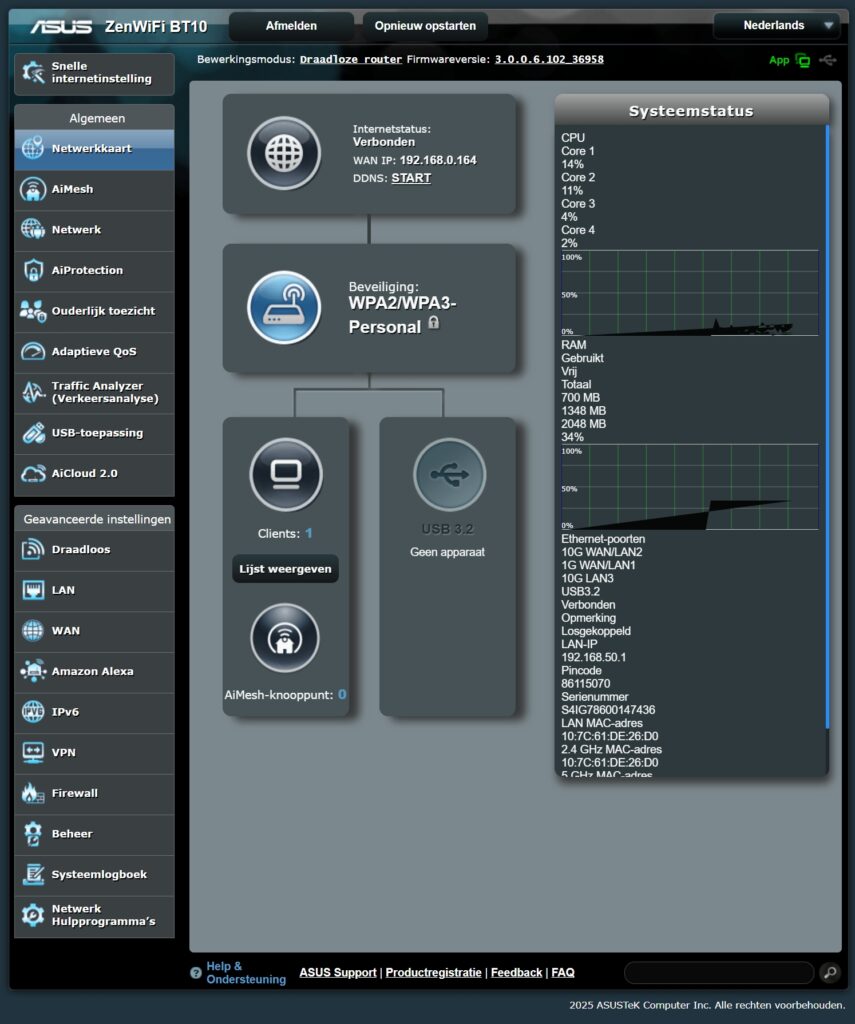Select Adaptieve QoS in sidebar

94,352
